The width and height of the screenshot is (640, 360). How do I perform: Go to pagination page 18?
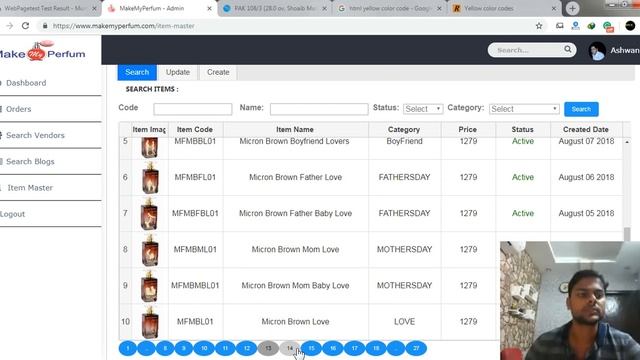376,348
